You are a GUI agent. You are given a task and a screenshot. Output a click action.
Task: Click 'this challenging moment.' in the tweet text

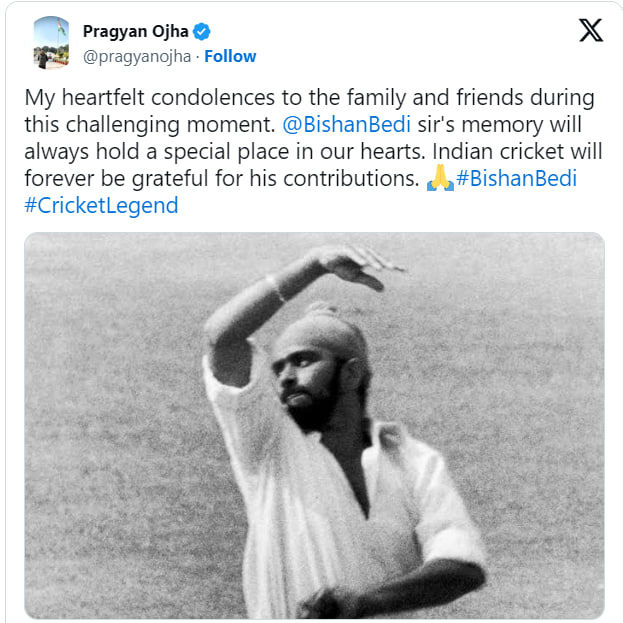point(150,125)
